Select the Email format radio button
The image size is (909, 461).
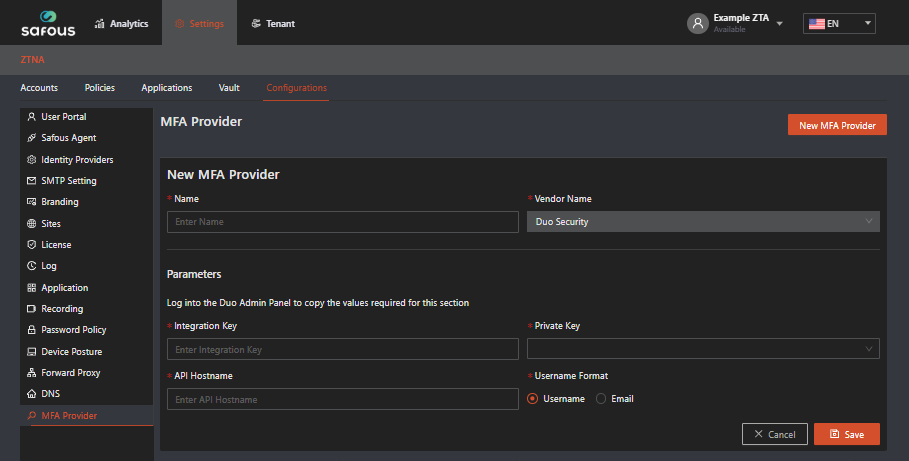(601, 399)
